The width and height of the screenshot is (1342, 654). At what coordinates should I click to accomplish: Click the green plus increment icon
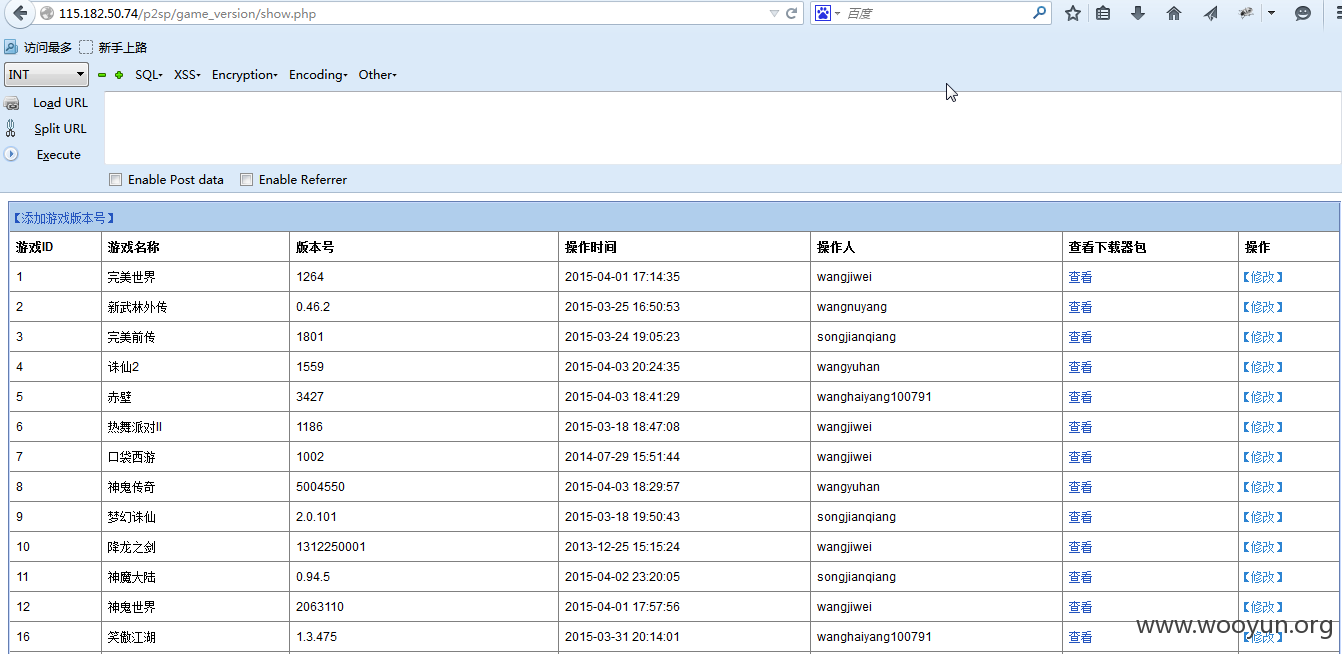pos(119,75)
